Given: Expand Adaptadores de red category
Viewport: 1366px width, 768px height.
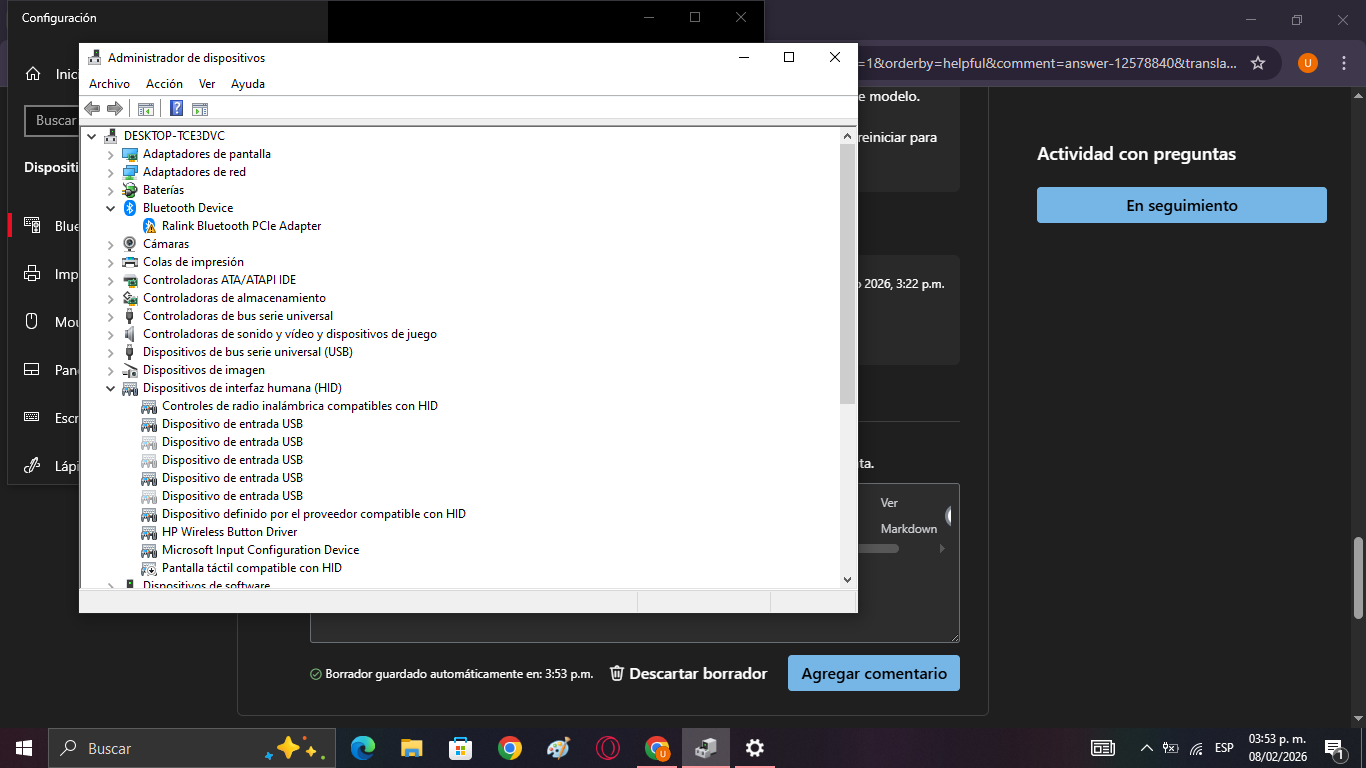Looking at the screenshot, I should click(111, 172).
